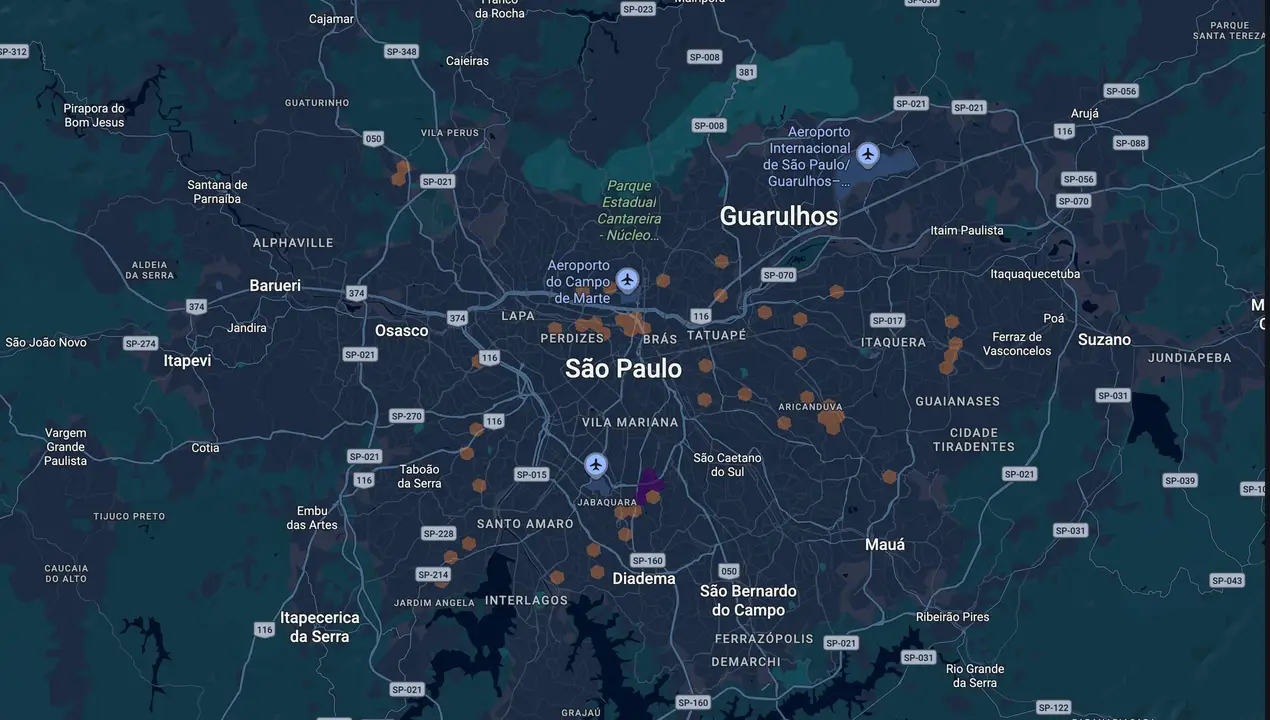This screenshot has height=720, width=1270.
Task: Click the Suzano label
Action: click(1104, 340)
